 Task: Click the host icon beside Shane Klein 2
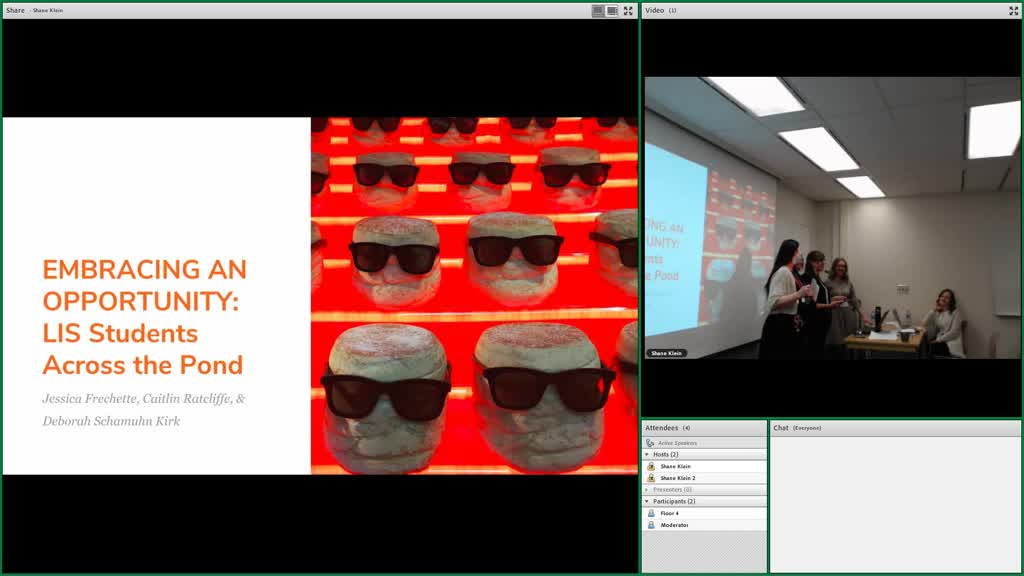tap(651, 478)
